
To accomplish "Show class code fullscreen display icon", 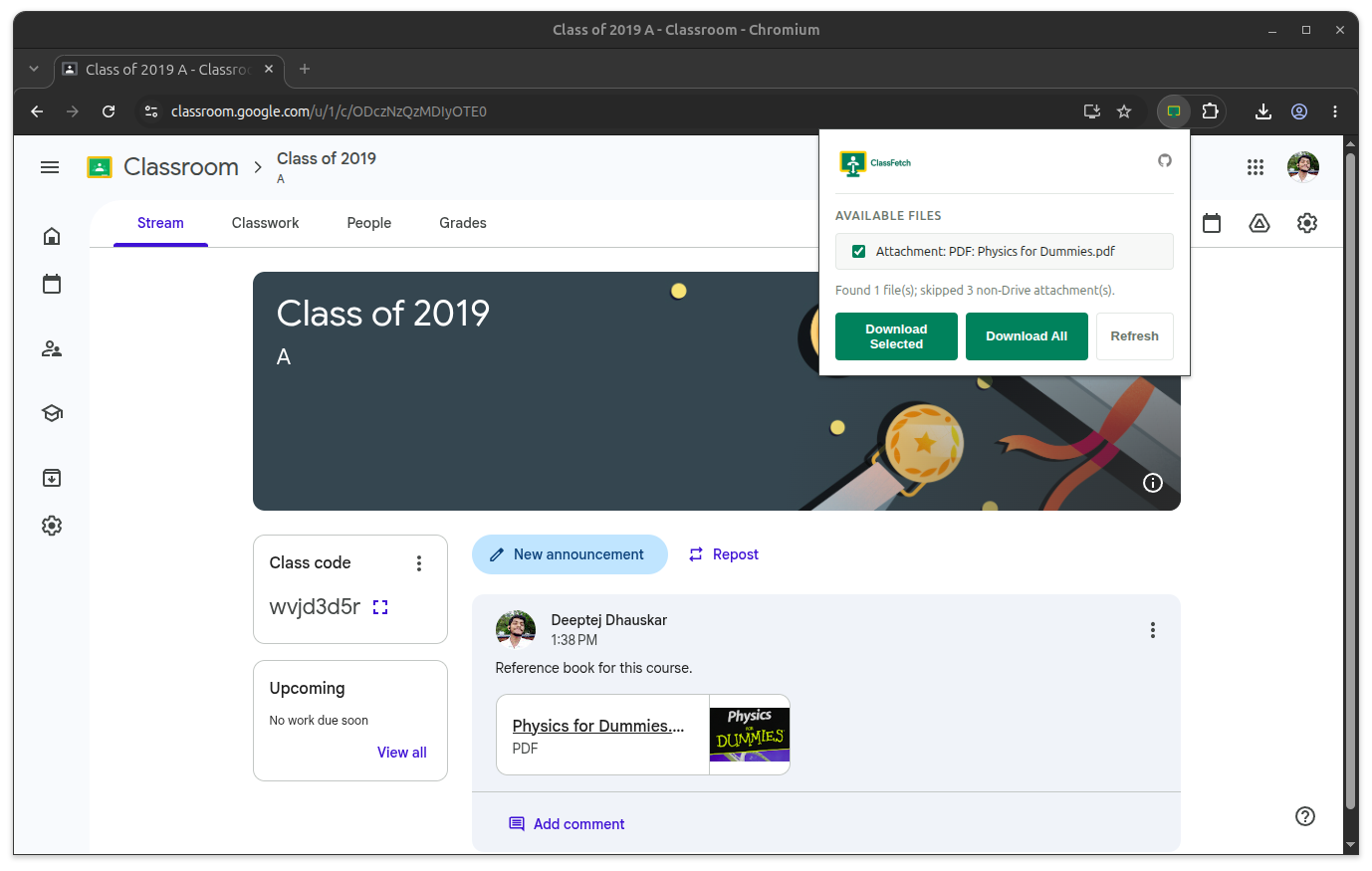I will pyautogui.click(x=380, y=606).
